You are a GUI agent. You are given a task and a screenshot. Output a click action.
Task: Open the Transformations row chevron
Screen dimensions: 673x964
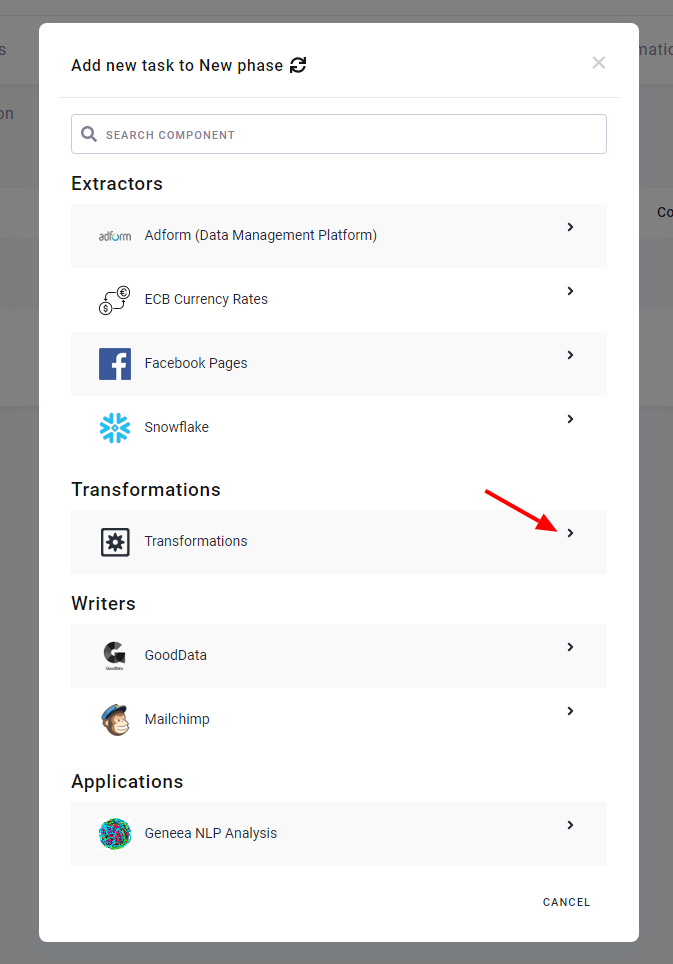570,533
